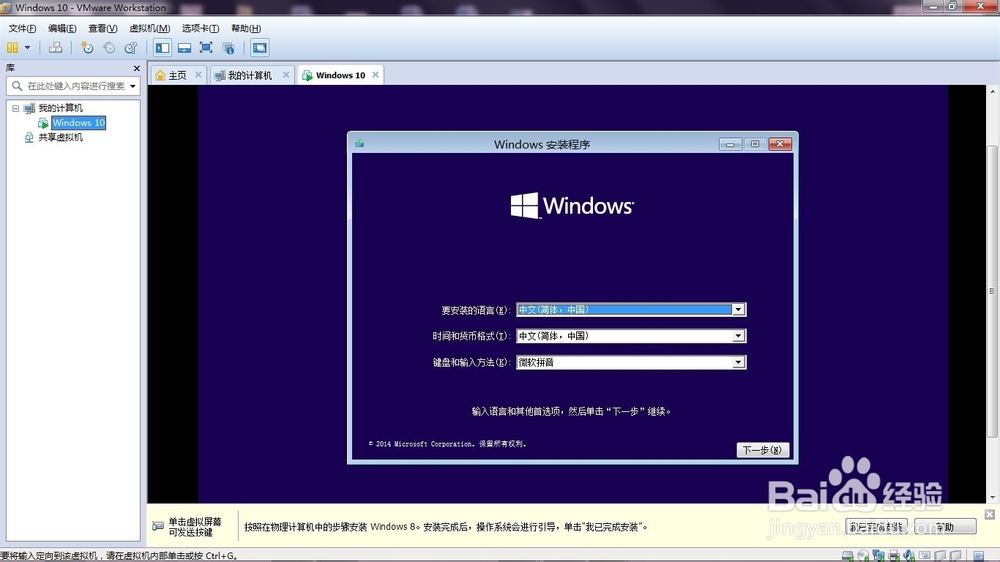The height and width of the screenshot is (562, 1000).
Task: Open the 查看(V) menu
Action: [103, 28]
